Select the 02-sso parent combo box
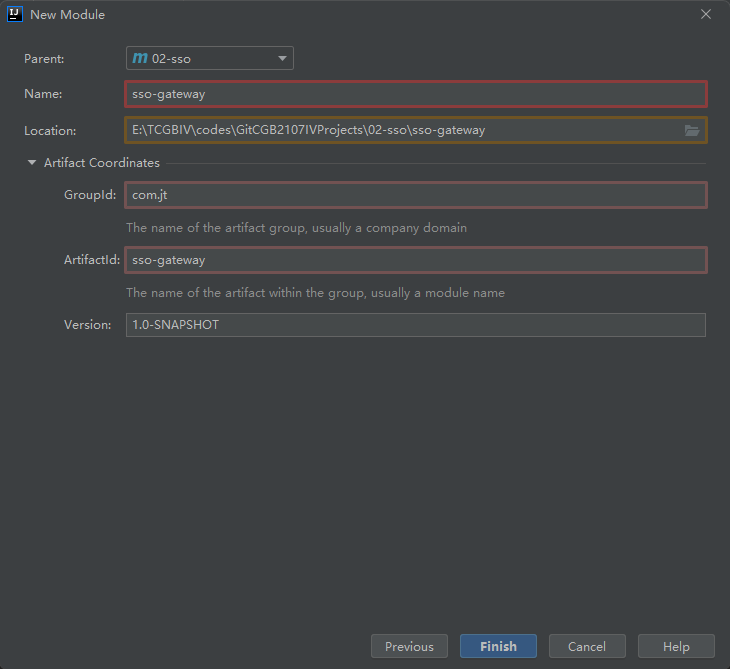 [x=209, y=59]
